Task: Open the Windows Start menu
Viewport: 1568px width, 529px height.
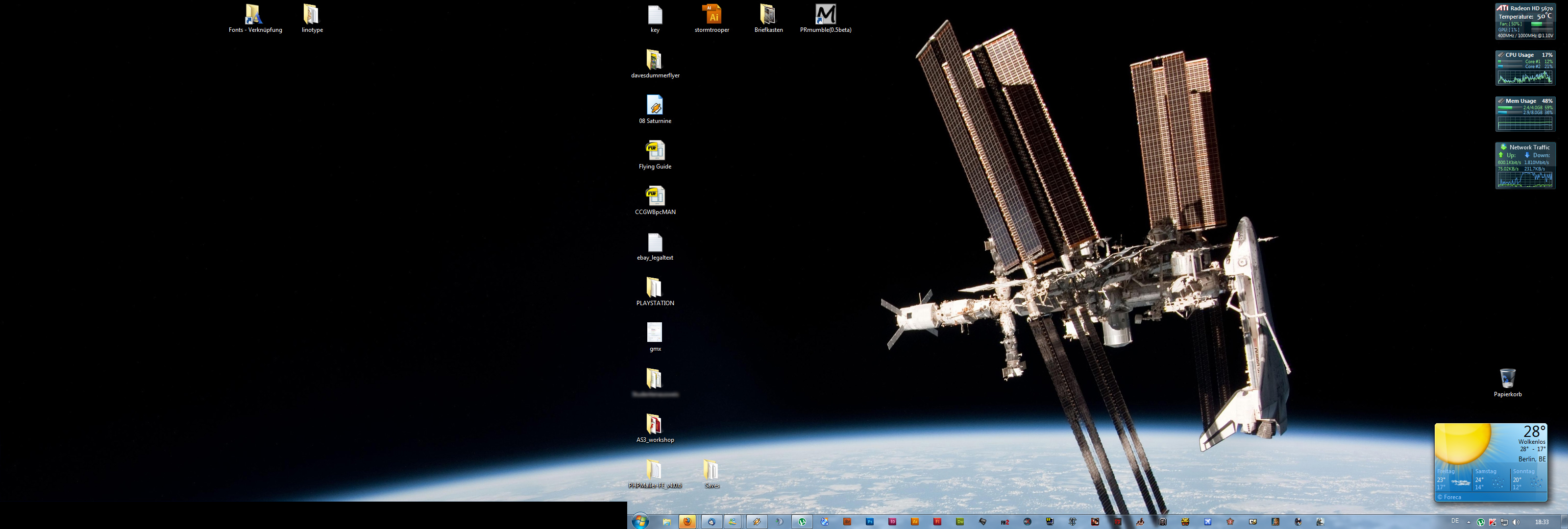Action: 640,522
